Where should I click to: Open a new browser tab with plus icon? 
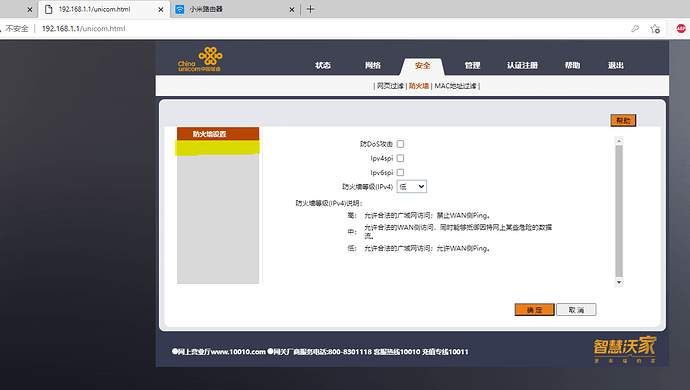pos(310,9)
